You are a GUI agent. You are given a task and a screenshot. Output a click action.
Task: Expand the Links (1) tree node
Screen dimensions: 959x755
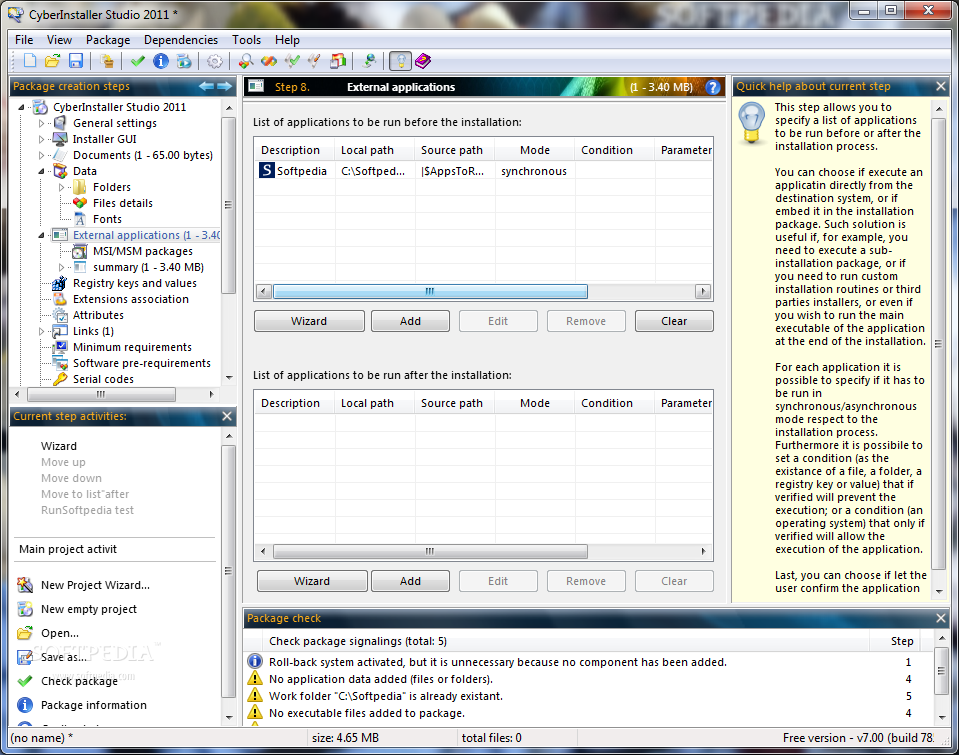pyautogui.click(x=42, y=331)
